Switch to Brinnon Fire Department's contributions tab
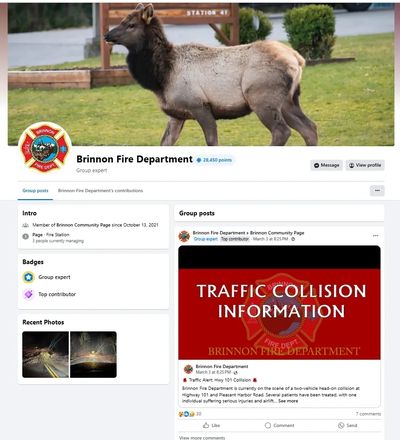This screenshot has height=440, width=400. tap(100, 191)
